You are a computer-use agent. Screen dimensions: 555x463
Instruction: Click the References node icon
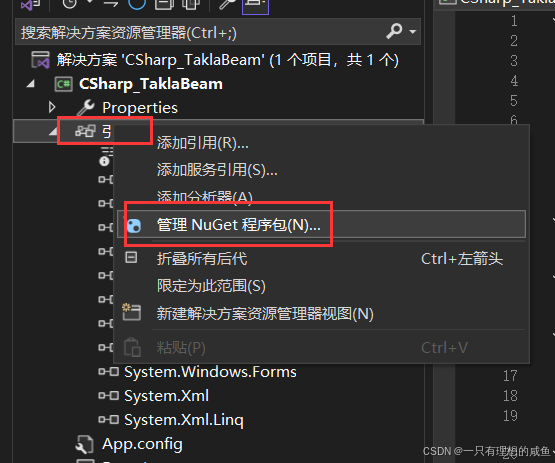pyautogui.click(x=85, y=131)
